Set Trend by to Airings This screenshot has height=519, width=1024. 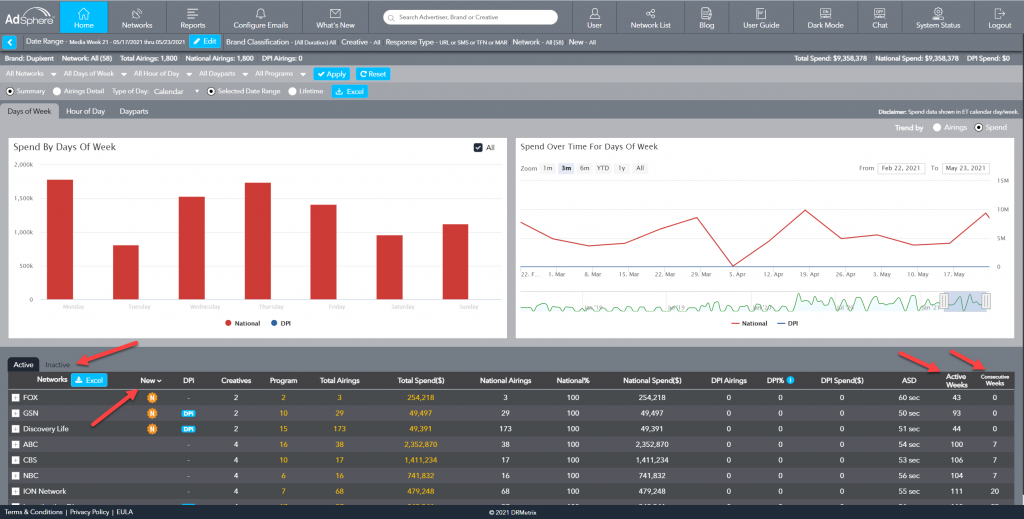click(937, 127)
